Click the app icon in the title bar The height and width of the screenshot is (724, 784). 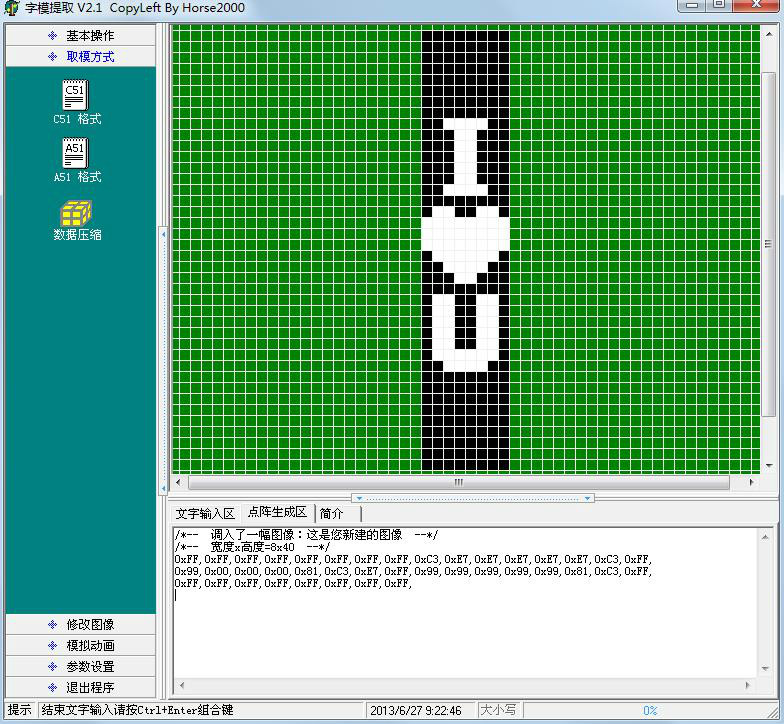[x=12, y=7]
